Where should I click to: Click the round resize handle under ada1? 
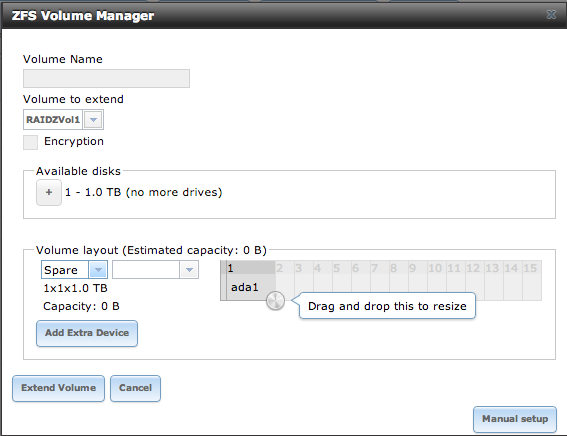[275, 300]
